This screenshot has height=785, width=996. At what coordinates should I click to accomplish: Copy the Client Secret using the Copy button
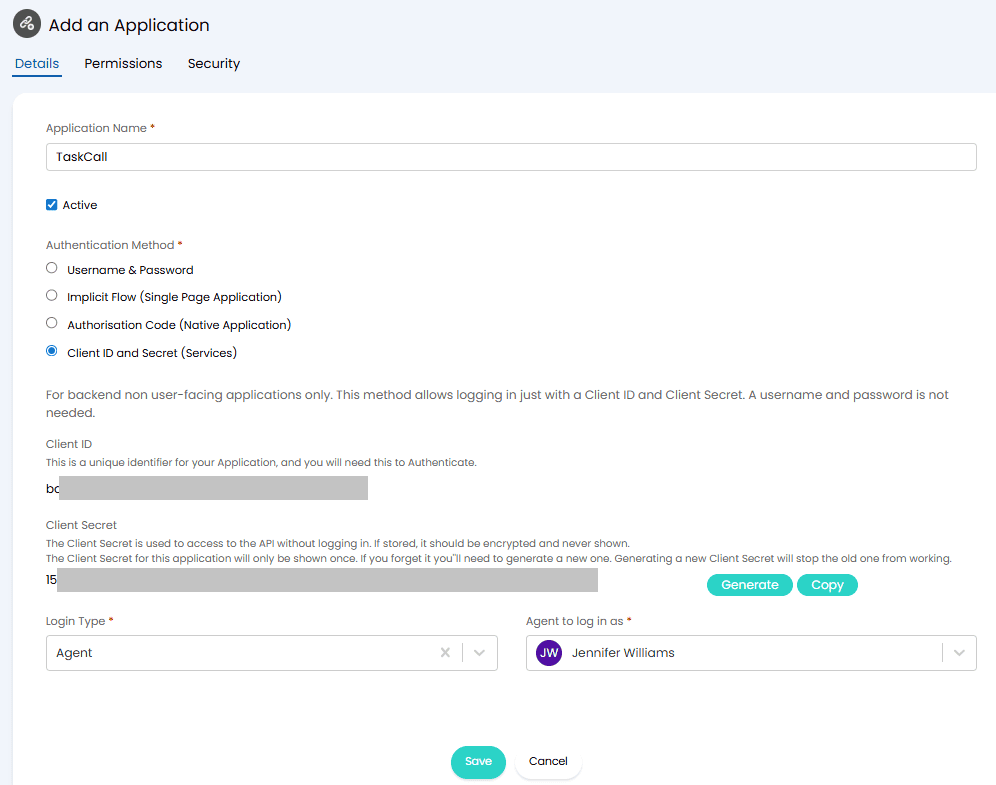pyautogui.click(x=827, y=584)
